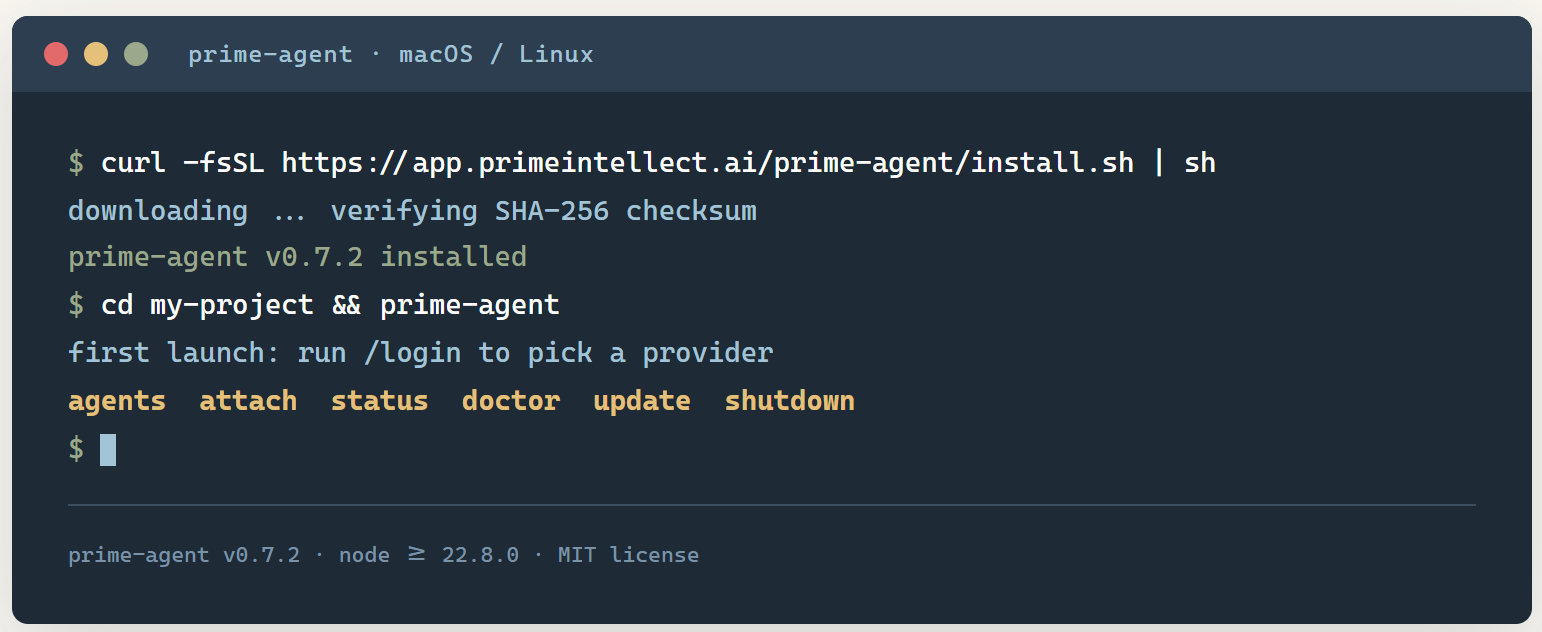Click the footer 'prime-agent v0.7.2 · node ≥ 22.8.0 · MIT license'
1542x632 pixels.
point(383,555)
